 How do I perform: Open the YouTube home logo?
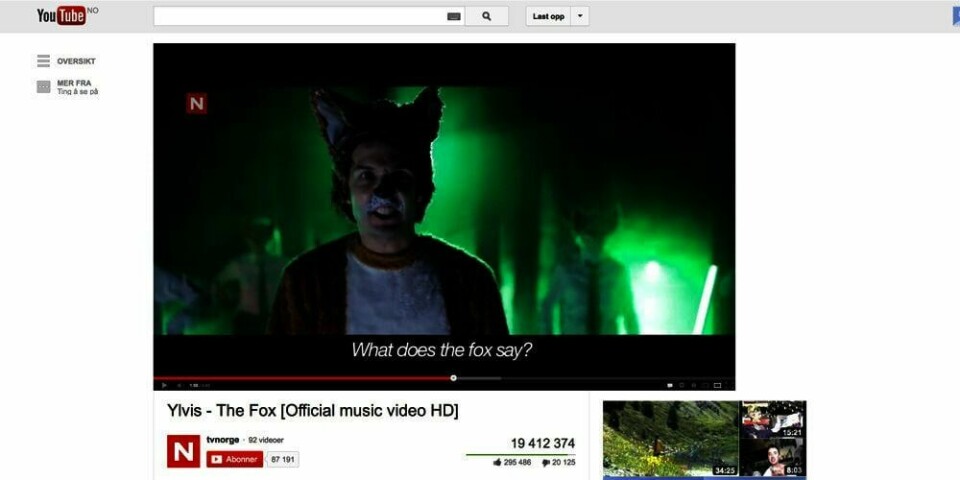point(62,15)
